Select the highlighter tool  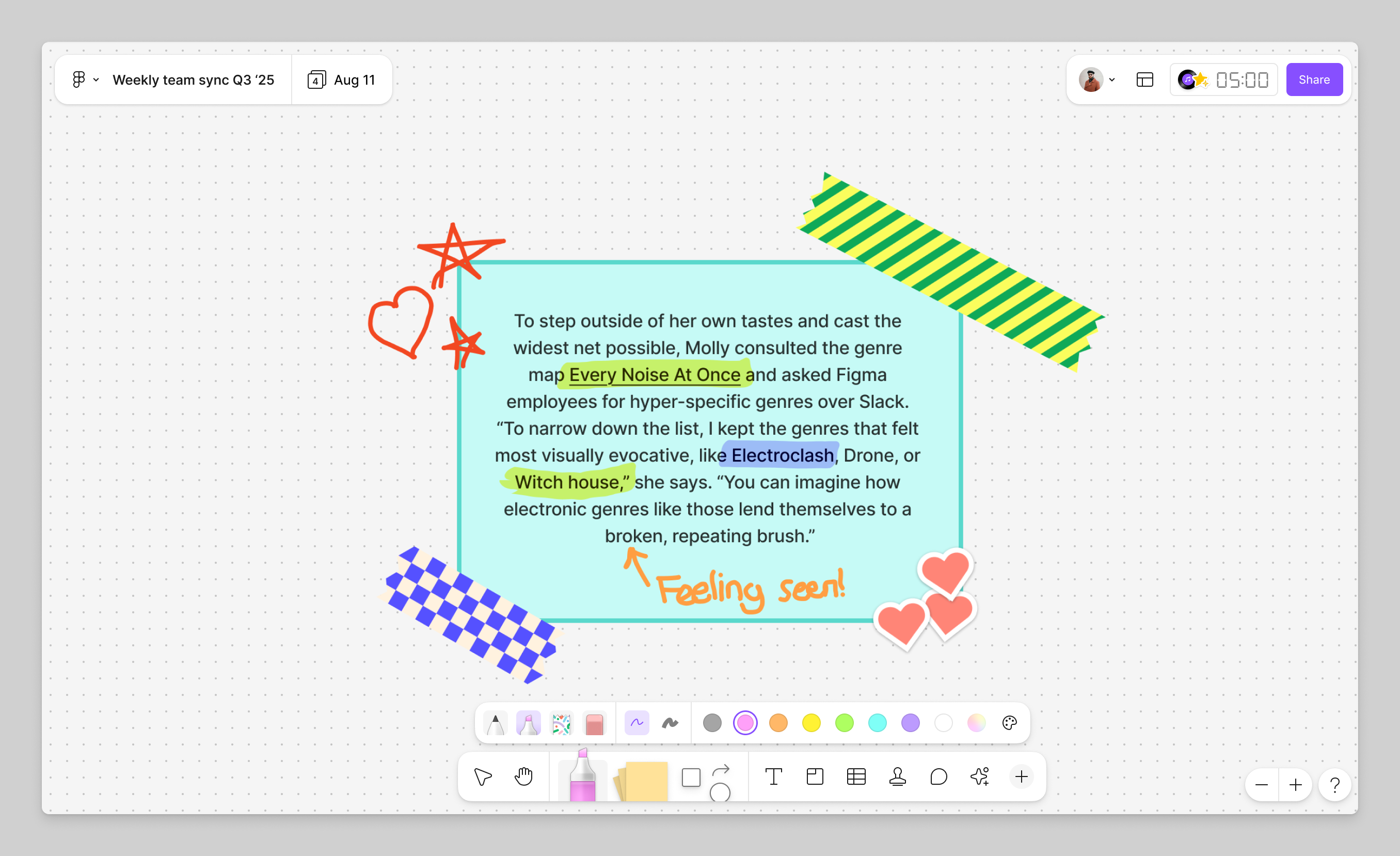(x=529, y=723)
